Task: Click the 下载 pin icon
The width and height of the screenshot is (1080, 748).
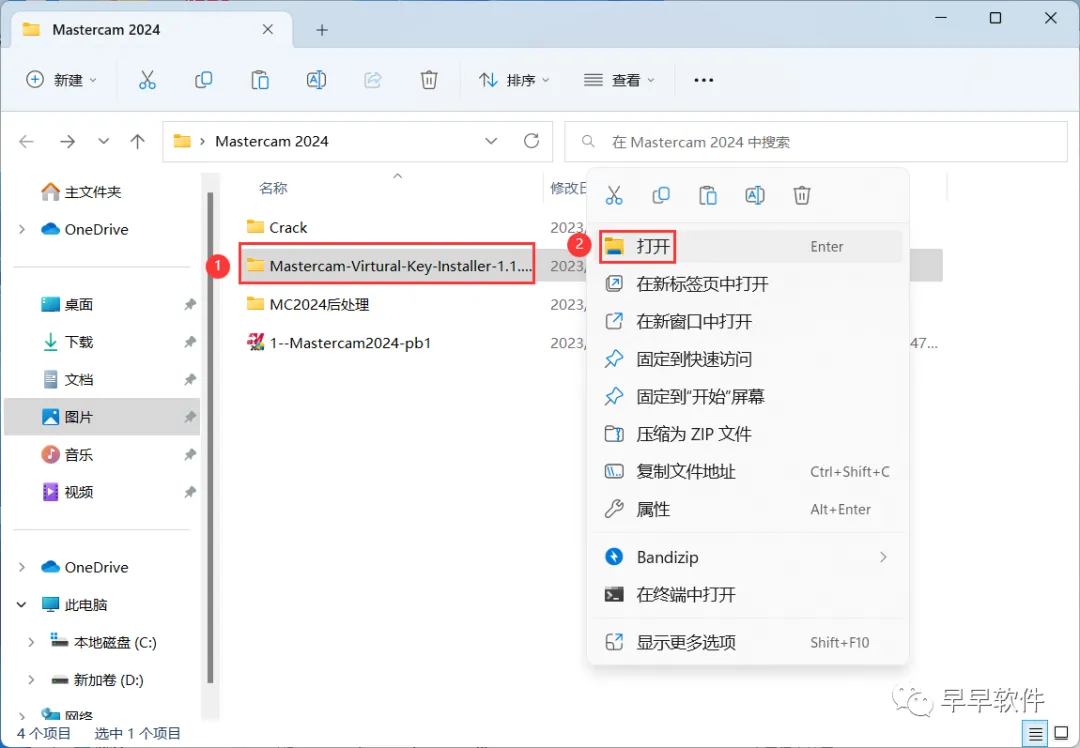Action: pyautogui.click(x=190, y=342)
